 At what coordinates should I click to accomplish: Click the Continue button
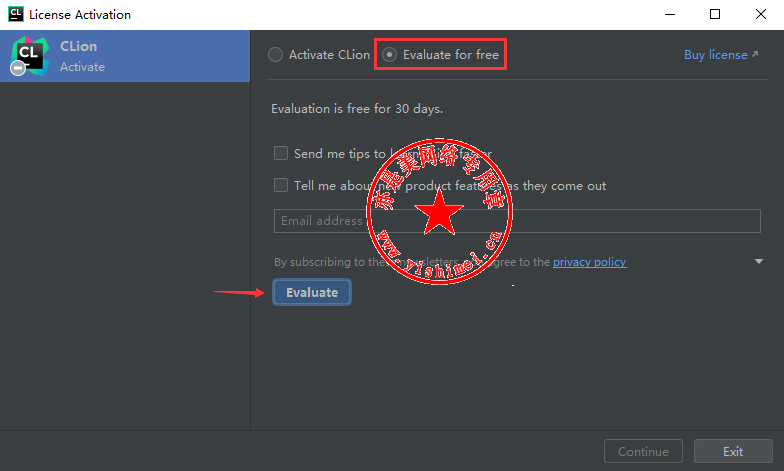(643, 452)
